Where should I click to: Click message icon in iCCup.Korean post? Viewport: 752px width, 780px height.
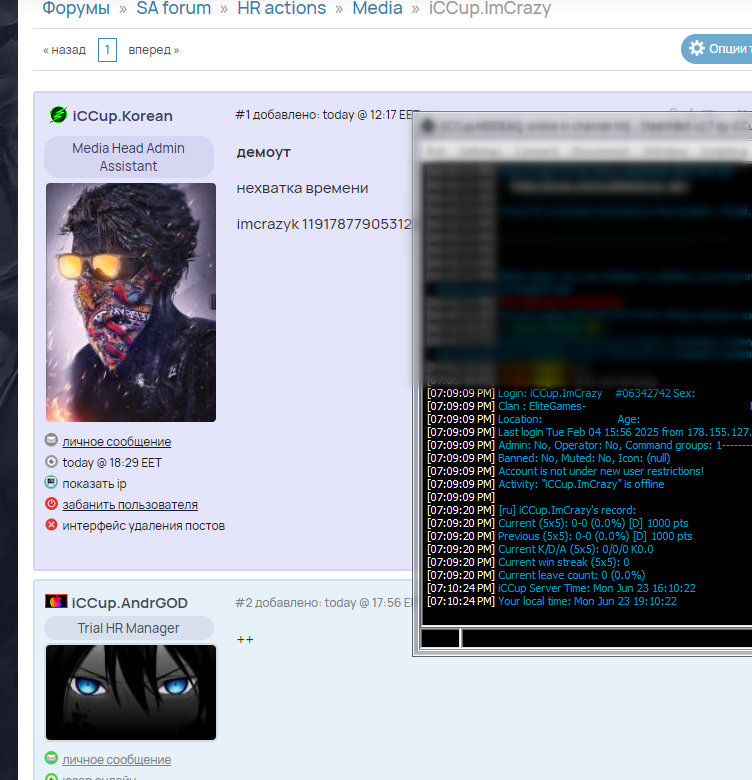pyautogui.click(x=51, y=440)
